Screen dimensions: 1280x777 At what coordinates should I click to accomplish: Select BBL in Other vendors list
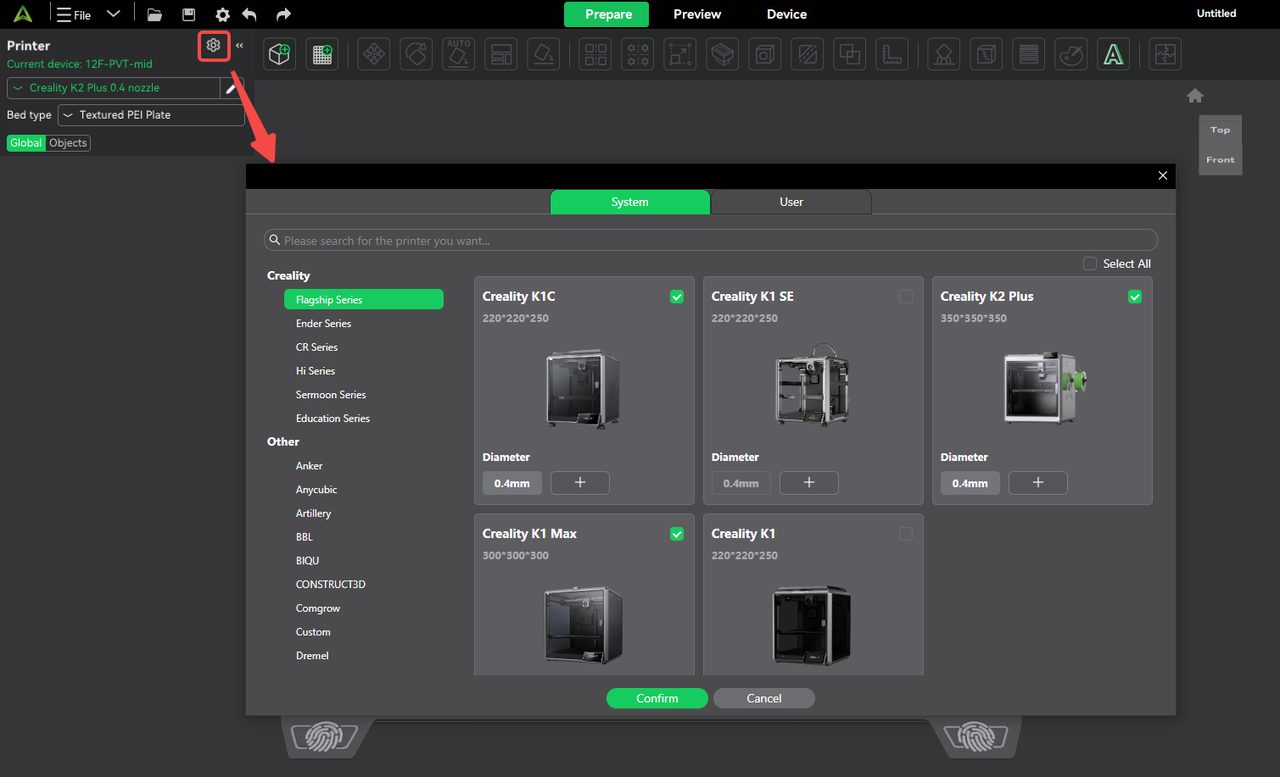[x=304, y=537]
